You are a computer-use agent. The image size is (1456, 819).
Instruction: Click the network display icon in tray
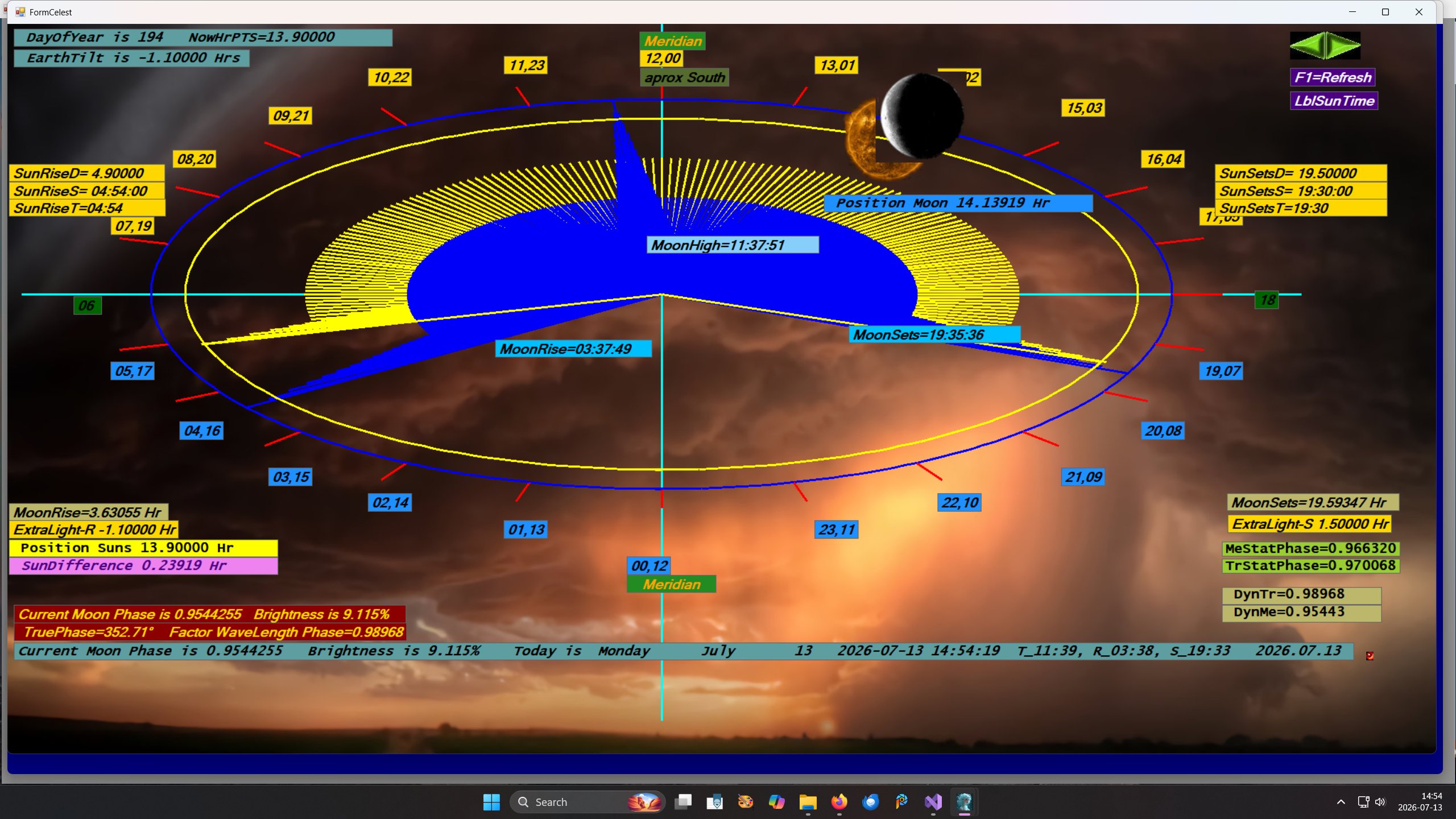point(1363,802)
